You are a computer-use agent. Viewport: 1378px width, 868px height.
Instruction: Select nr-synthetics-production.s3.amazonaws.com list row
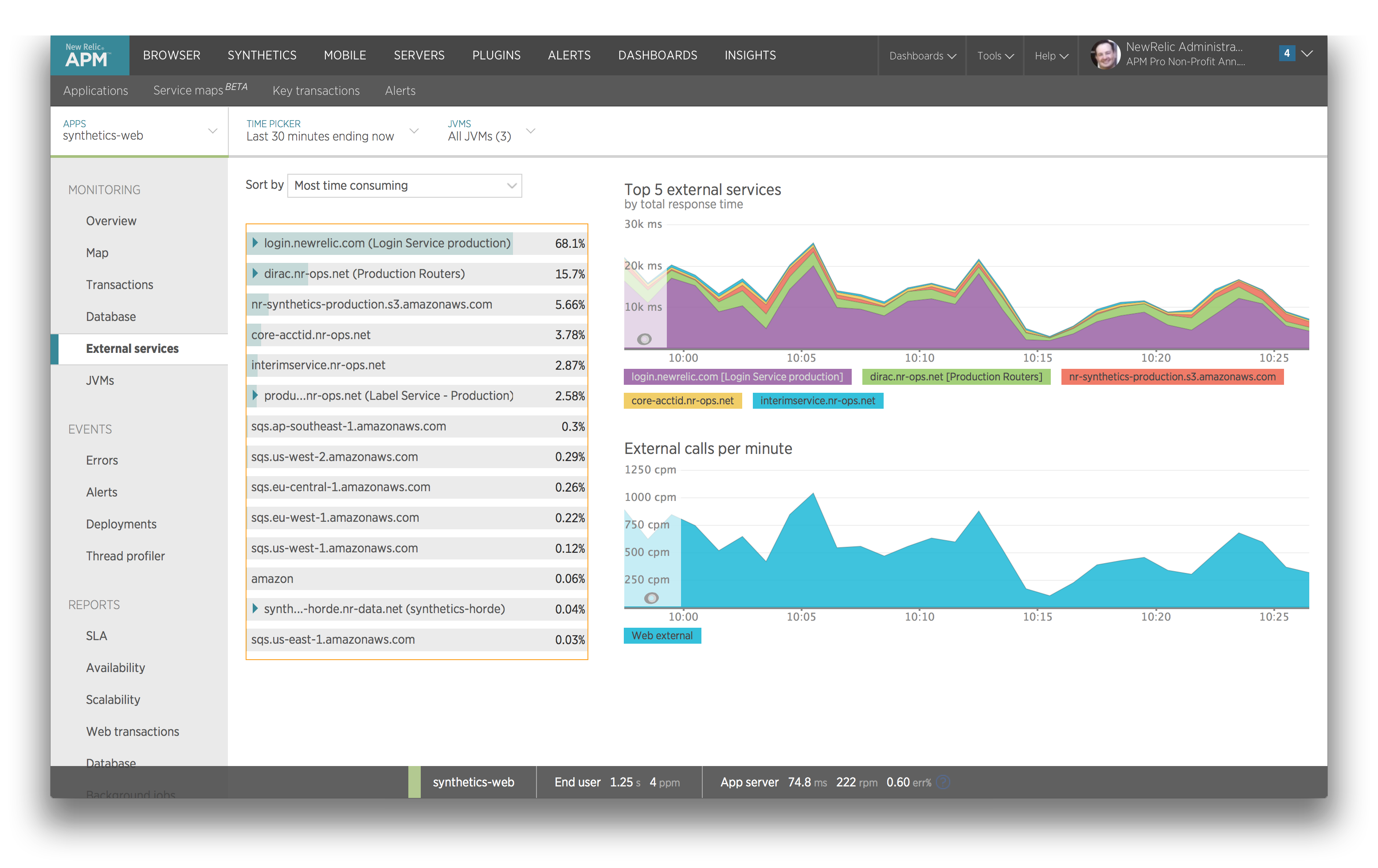417,304
